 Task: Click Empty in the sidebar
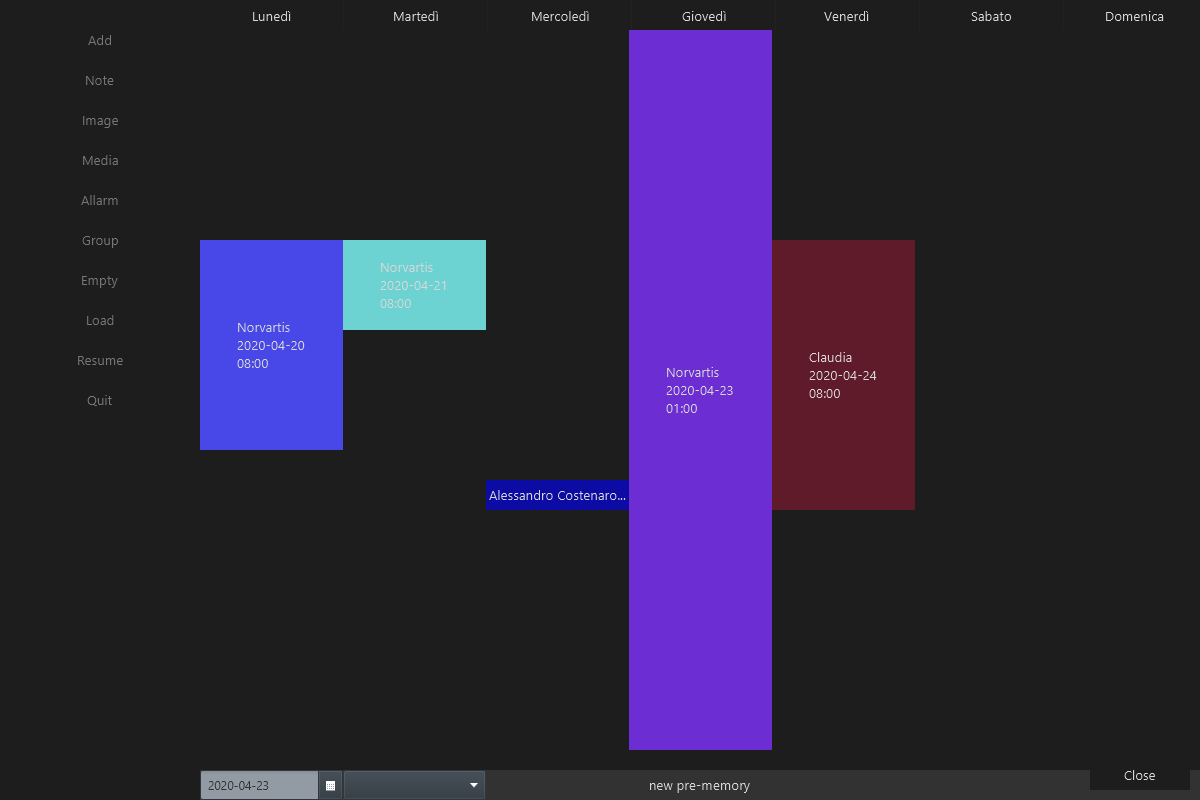pyautogui.click(x=100, y=281)
